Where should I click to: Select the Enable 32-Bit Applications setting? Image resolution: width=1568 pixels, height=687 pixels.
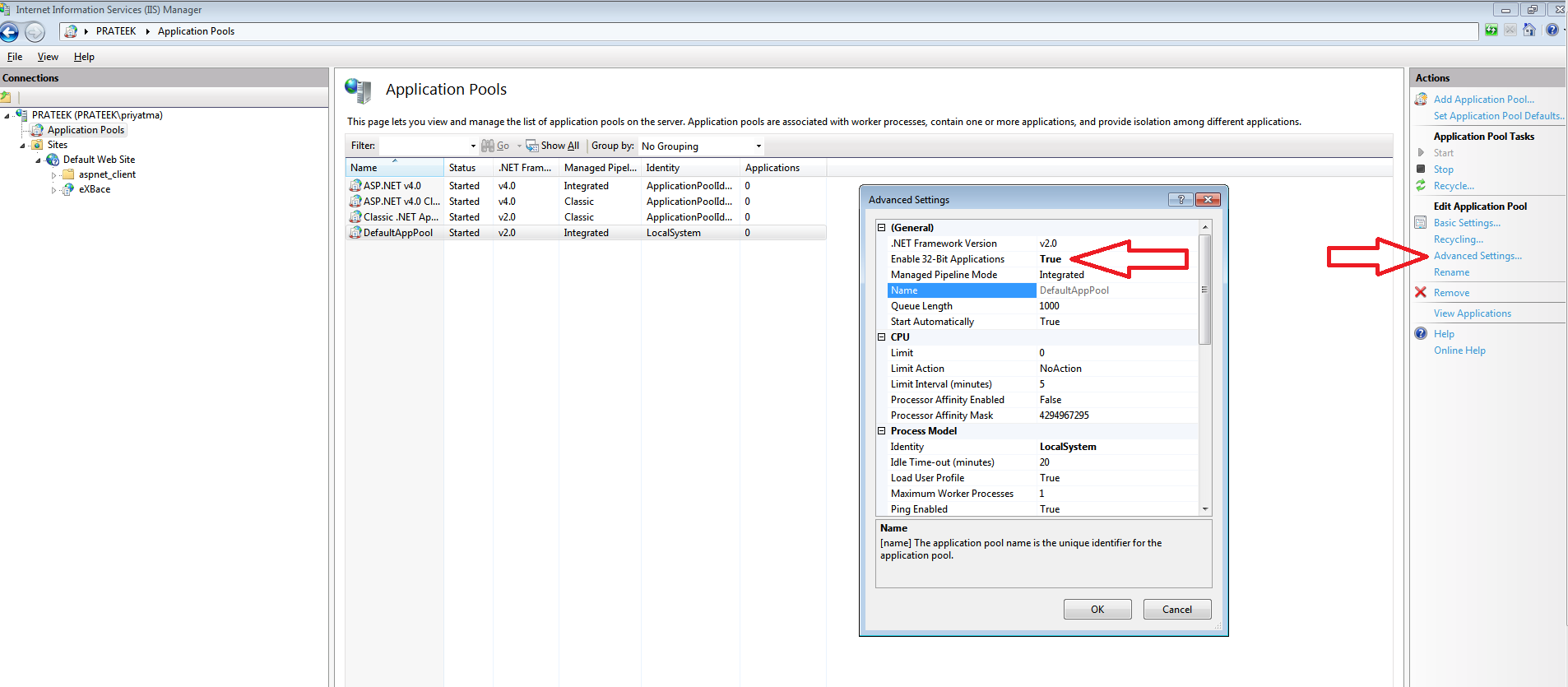coord(947,259)
